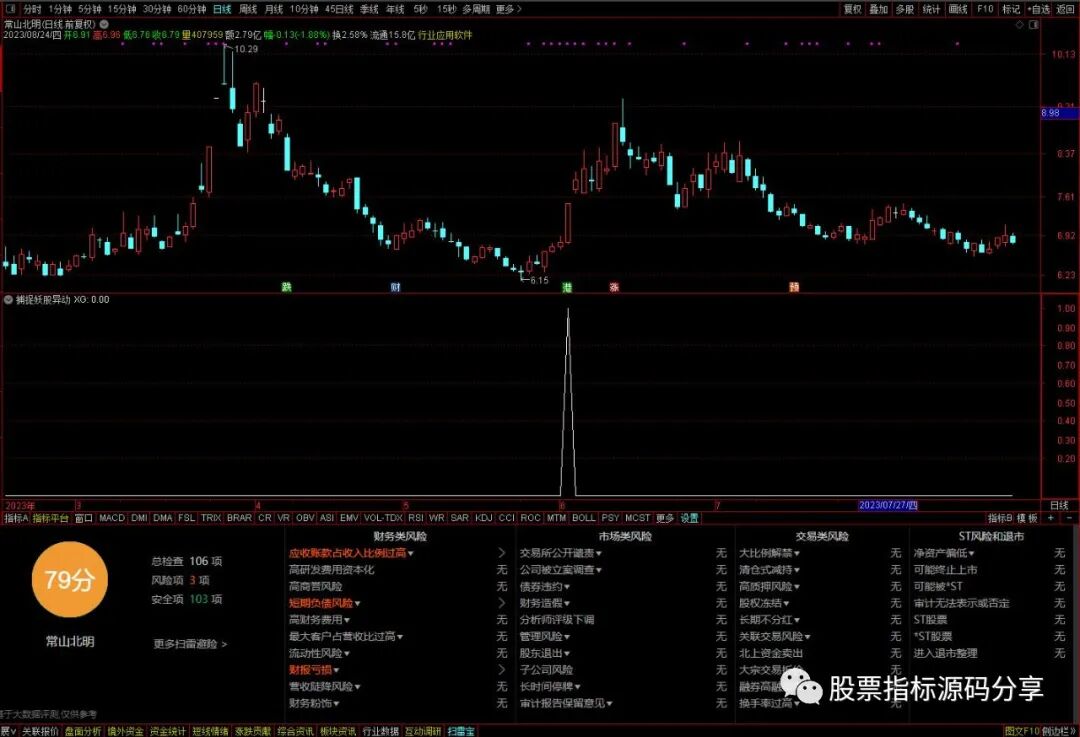
Task: Open the 应收账款占收入比例过高 detail arrow
Action: pyautogui.click(x=501, y=553)
